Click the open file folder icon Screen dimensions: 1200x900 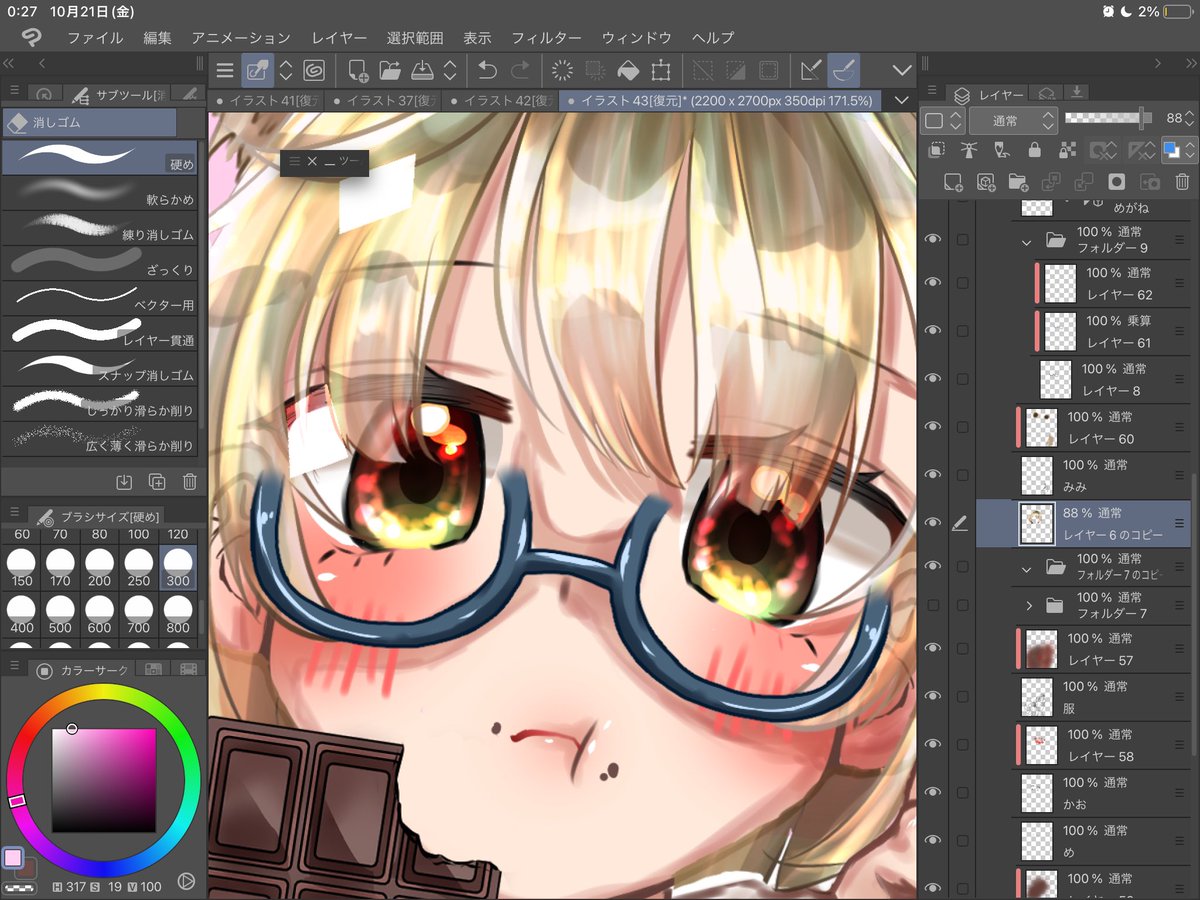[x=389, y=70]
